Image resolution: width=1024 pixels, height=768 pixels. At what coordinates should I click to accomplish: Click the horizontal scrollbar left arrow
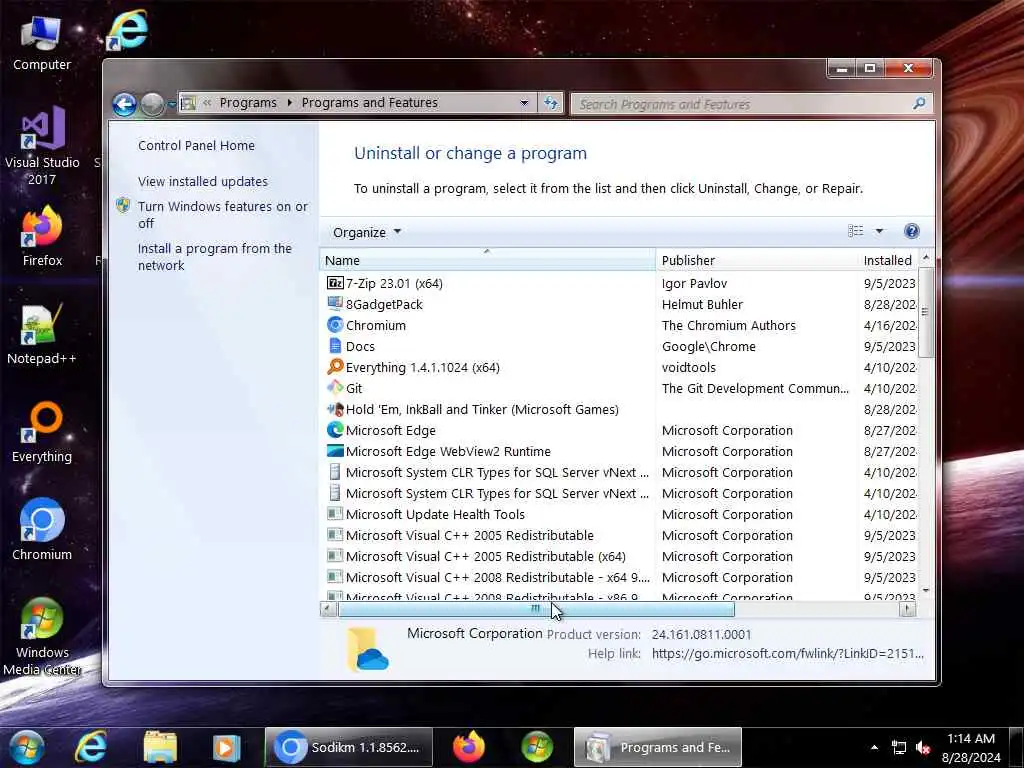click(328, 609)
